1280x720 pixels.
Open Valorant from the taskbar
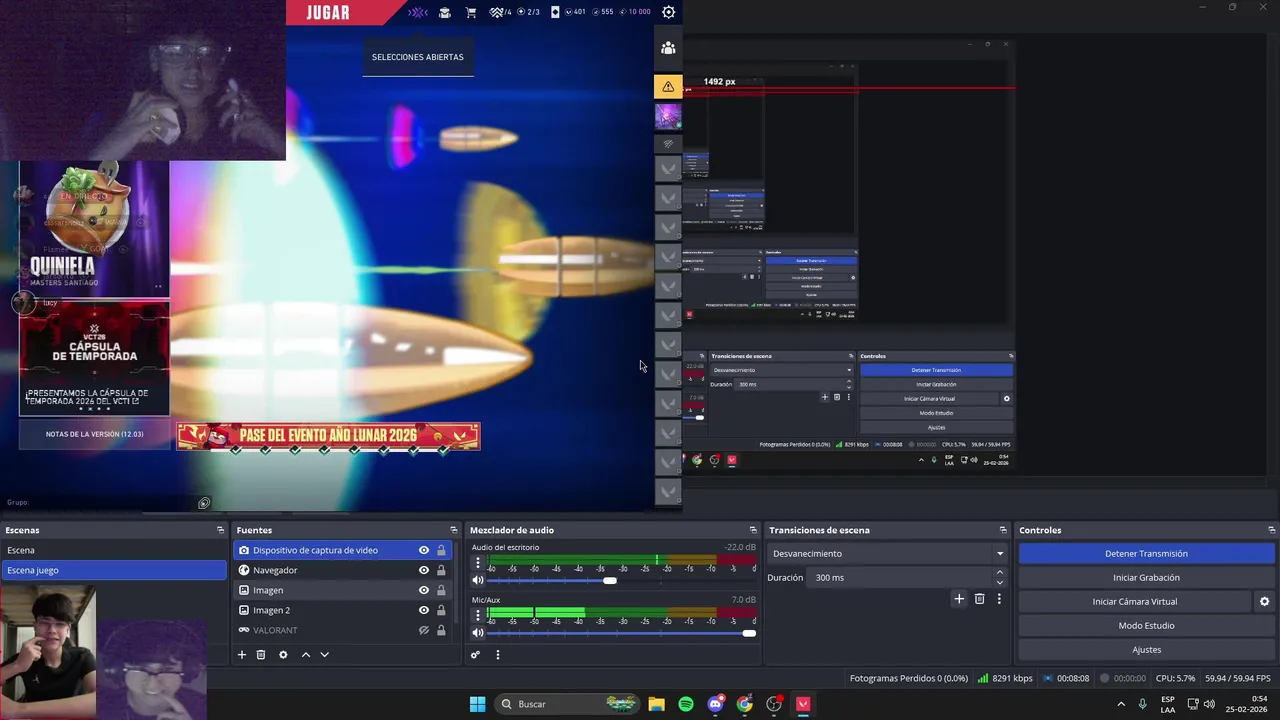click(x=803, y=704)
